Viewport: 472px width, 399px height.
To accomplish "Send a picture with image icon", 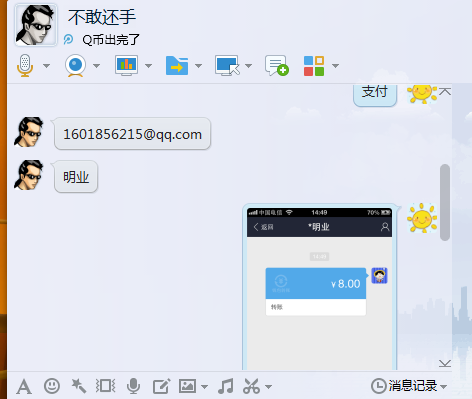I will [x=187, y=386].
